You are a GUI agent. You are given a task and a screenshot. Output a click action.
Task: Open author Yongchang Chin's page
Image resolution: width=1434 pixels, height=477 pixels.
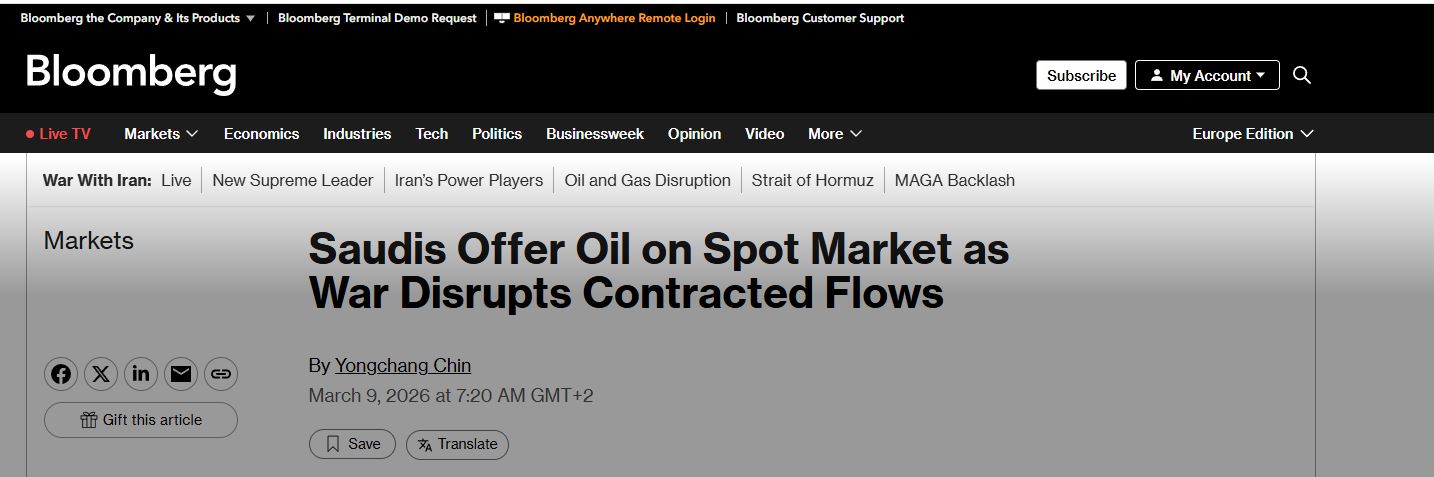402,365
